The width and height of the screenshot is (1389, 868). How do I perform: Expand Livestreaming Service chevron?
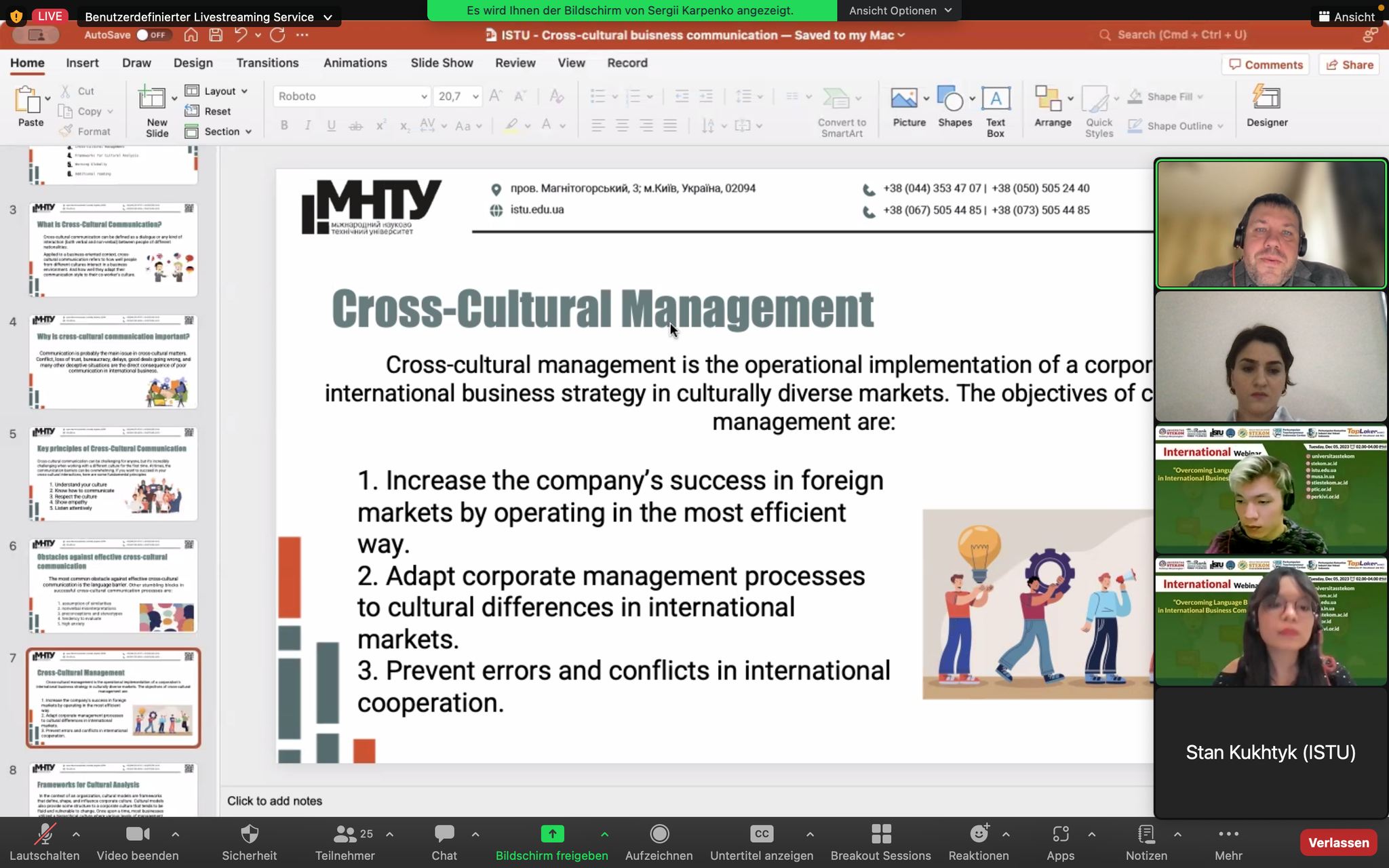click(x=328, y=17)
